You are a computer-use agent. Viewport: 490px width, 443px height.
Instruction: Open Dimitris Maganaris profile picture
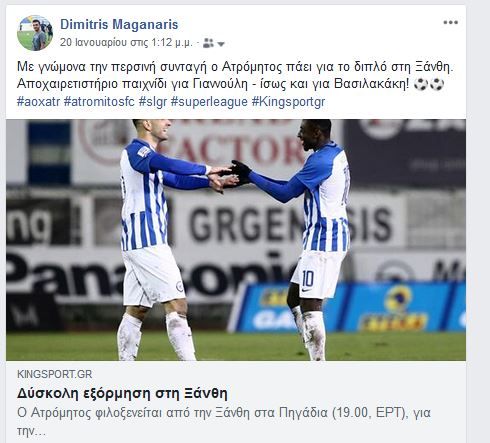tap(35, 33)
